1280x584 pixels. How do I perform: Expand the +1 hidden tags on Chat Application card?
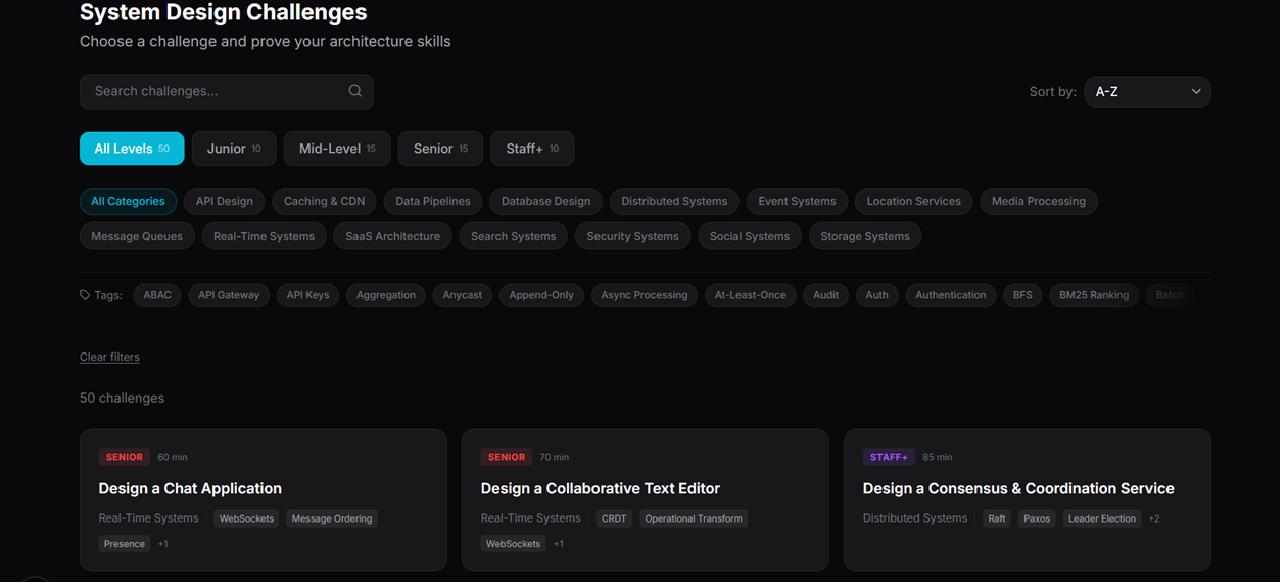click(x=162, y=543)
